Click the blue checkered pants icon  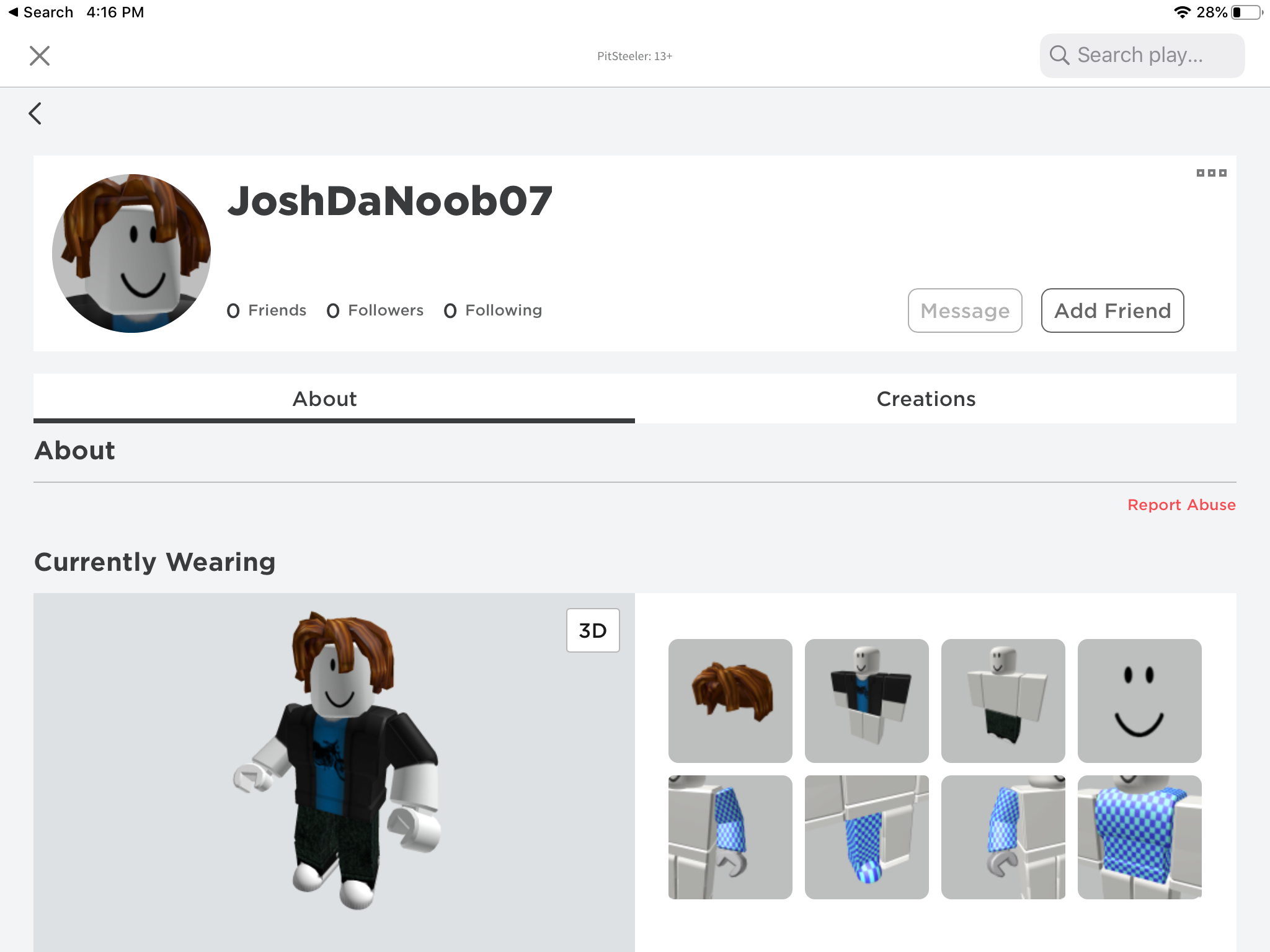pyautogui.click(x=866, y=836)
